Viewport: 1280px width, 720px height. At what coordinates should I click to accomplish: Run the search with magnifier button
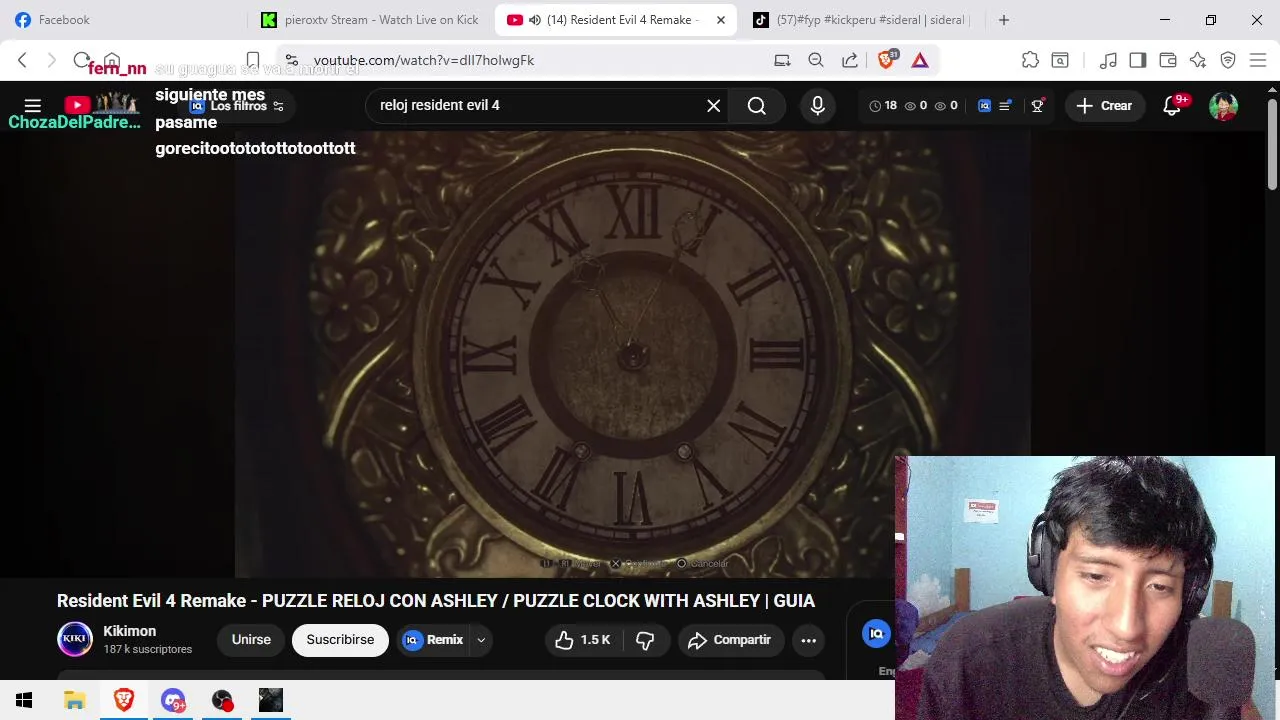757,105
